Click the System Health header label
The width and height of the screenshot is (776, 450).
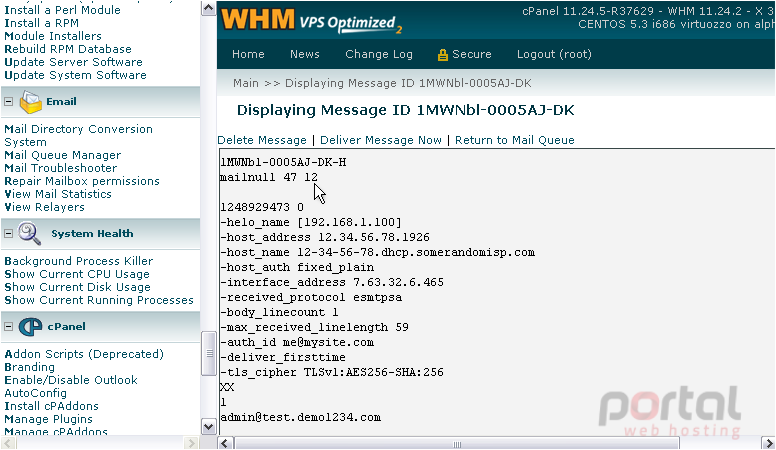tap(92, 234)
